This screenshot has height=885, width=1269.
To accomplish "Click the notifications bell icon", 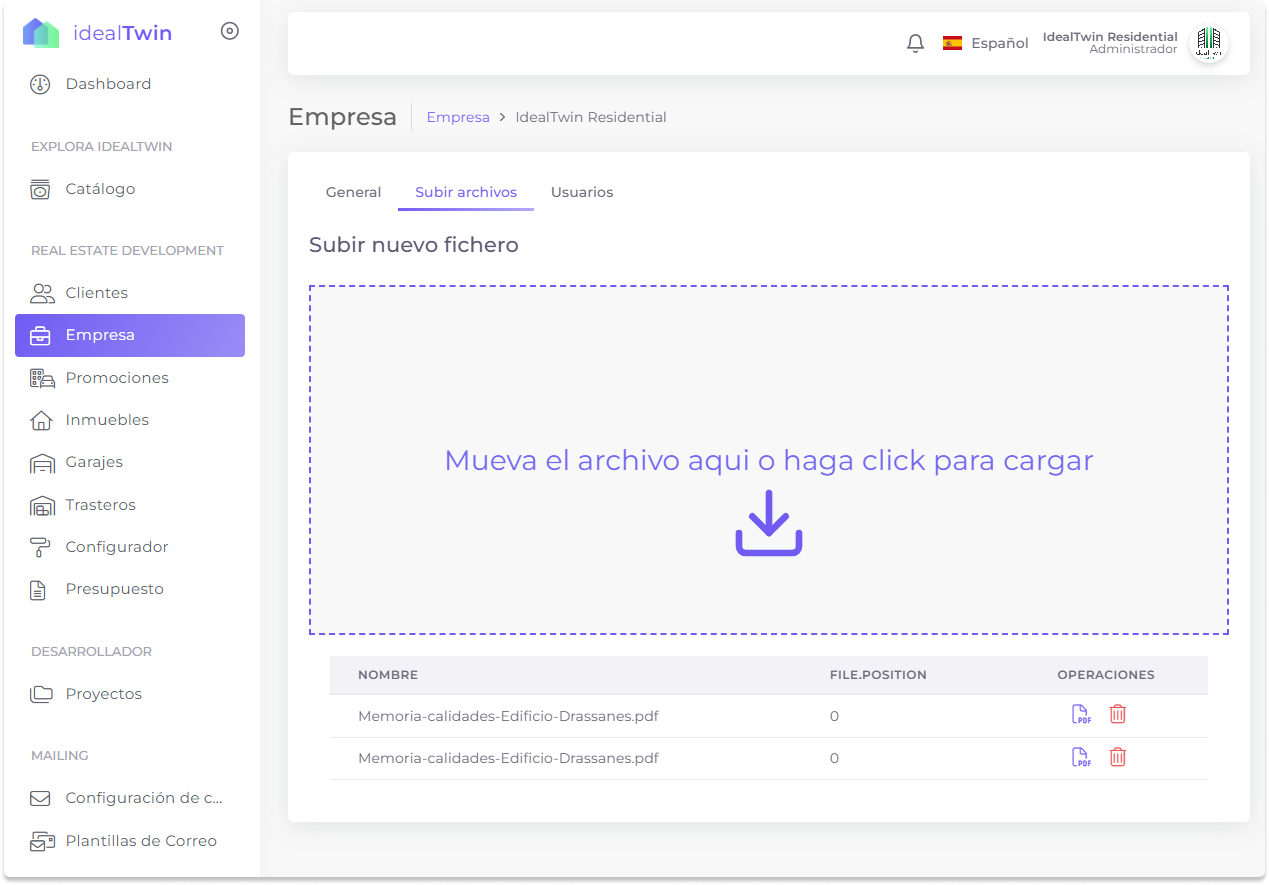I will coord(914,42).
